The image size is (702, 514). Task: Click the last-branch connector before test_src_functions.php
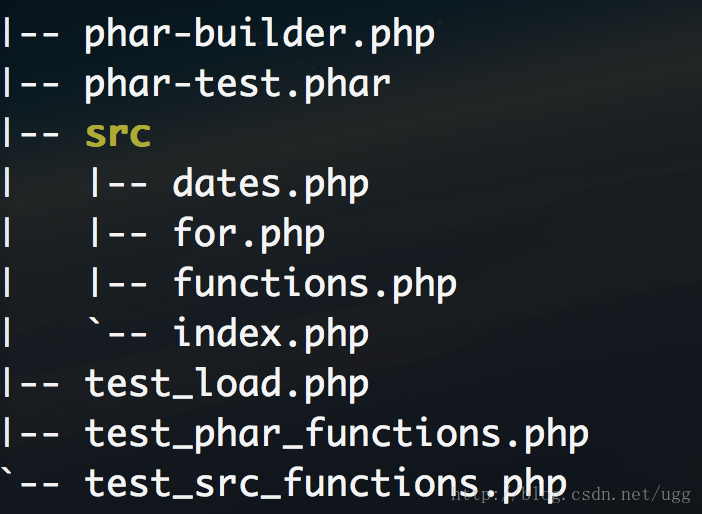point(30,480)
